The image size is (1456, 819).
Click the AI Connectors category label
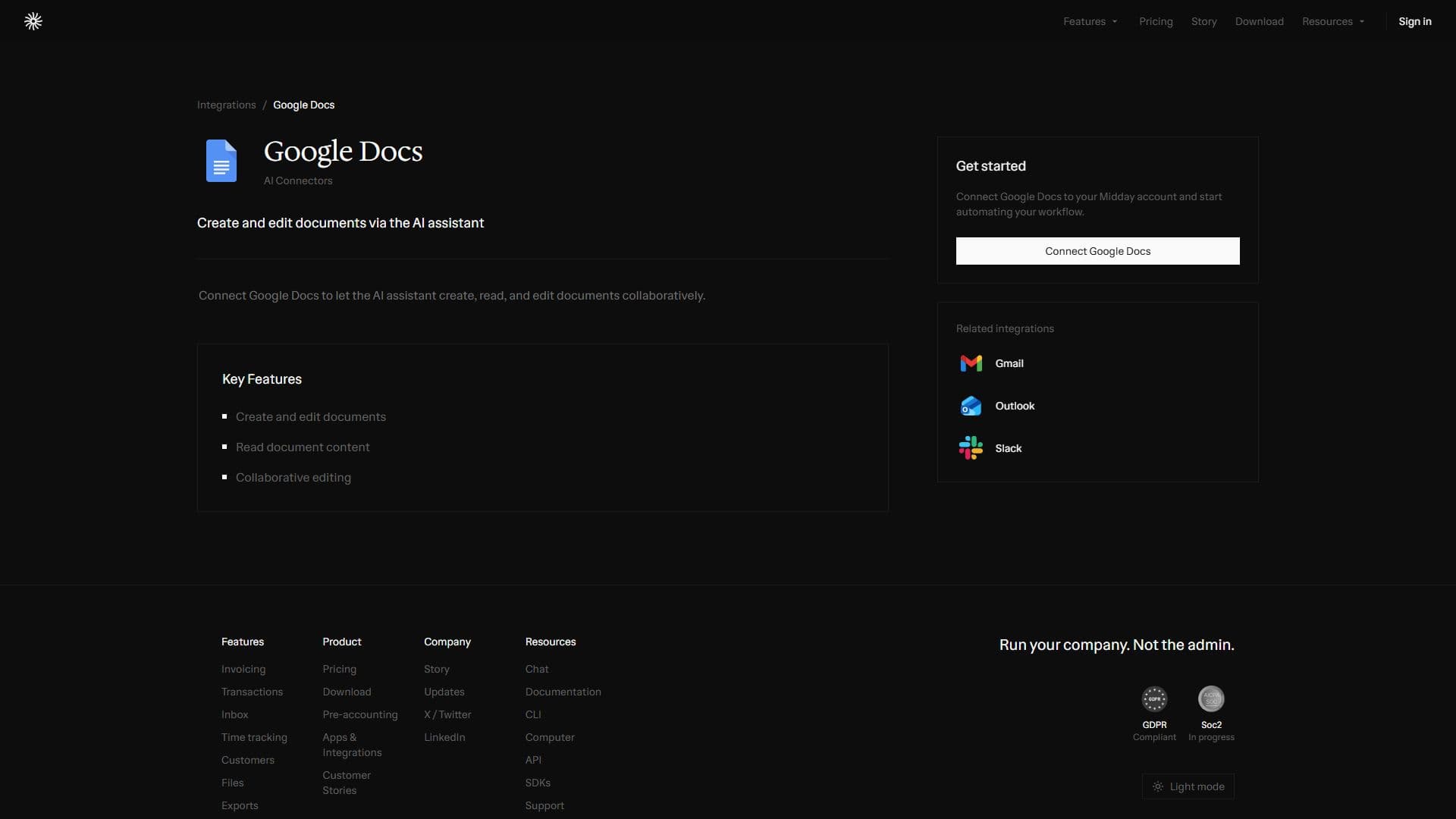click(298, 180)
